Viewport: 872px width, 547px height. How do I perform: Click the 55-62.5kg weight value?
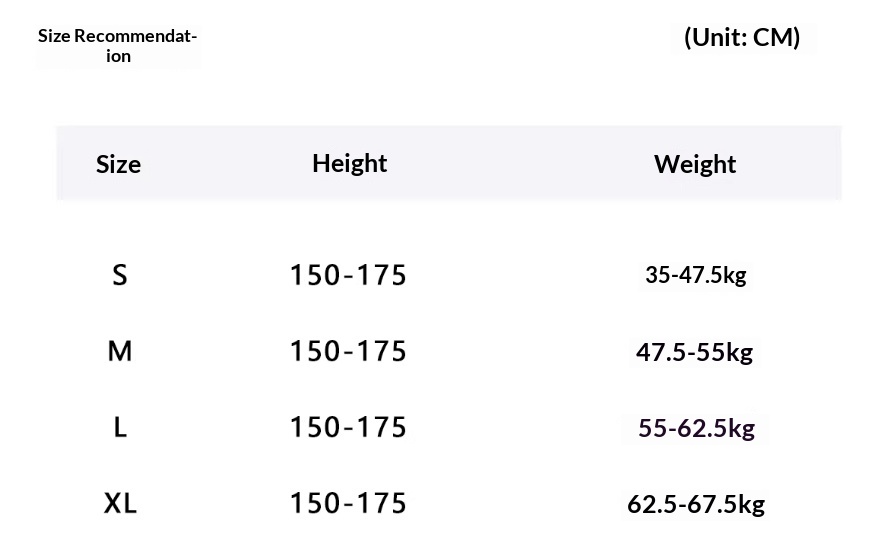pos(696,429)
